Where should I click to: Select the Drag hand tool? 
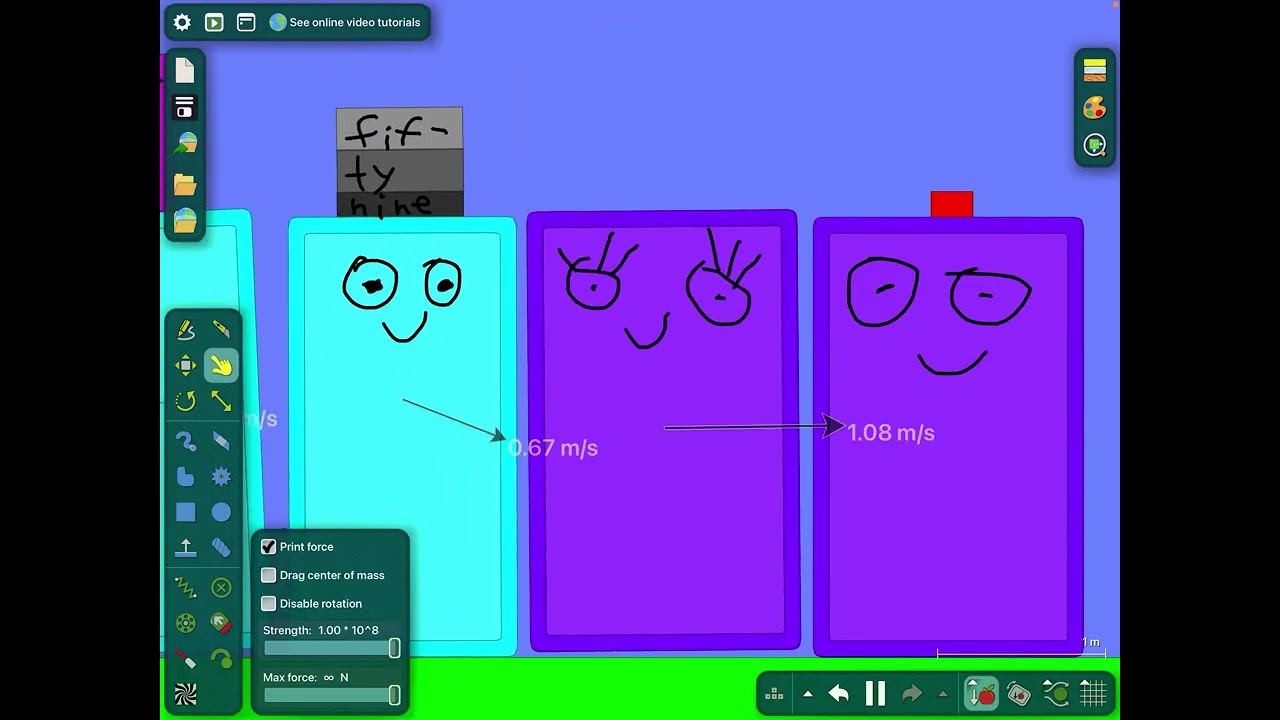click(x=221, y=366)
